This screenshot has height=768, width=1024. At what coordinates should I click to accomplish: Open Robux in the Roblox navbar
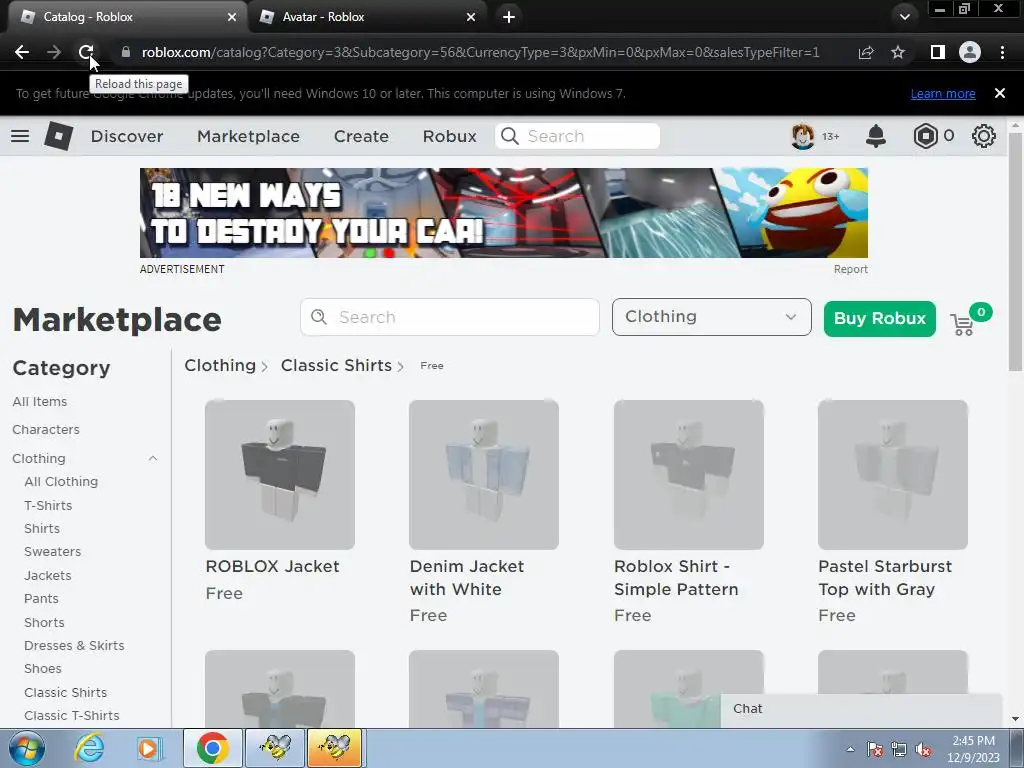[x=449, y=136]
